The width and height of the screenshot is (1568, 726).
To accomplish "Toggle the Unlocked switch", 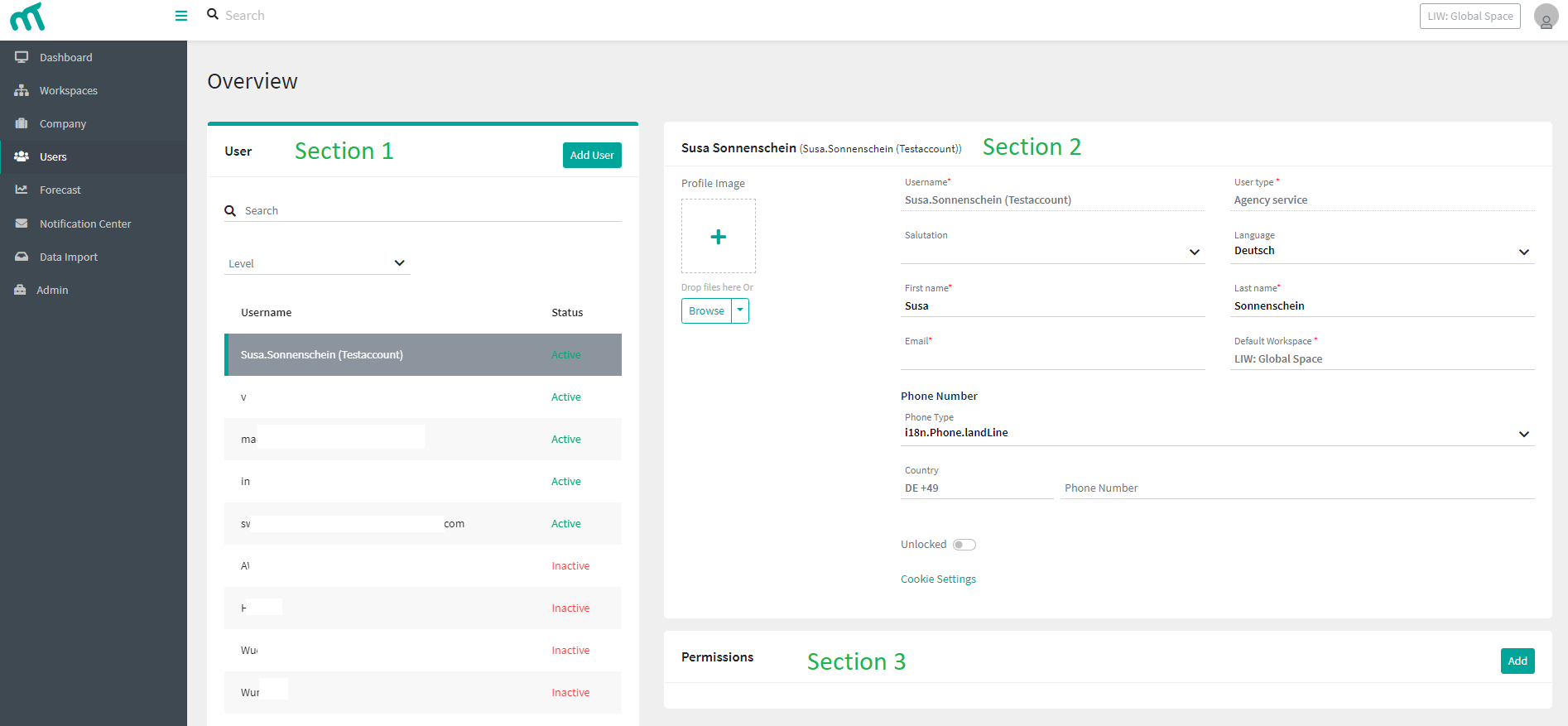I will [964, 545].
